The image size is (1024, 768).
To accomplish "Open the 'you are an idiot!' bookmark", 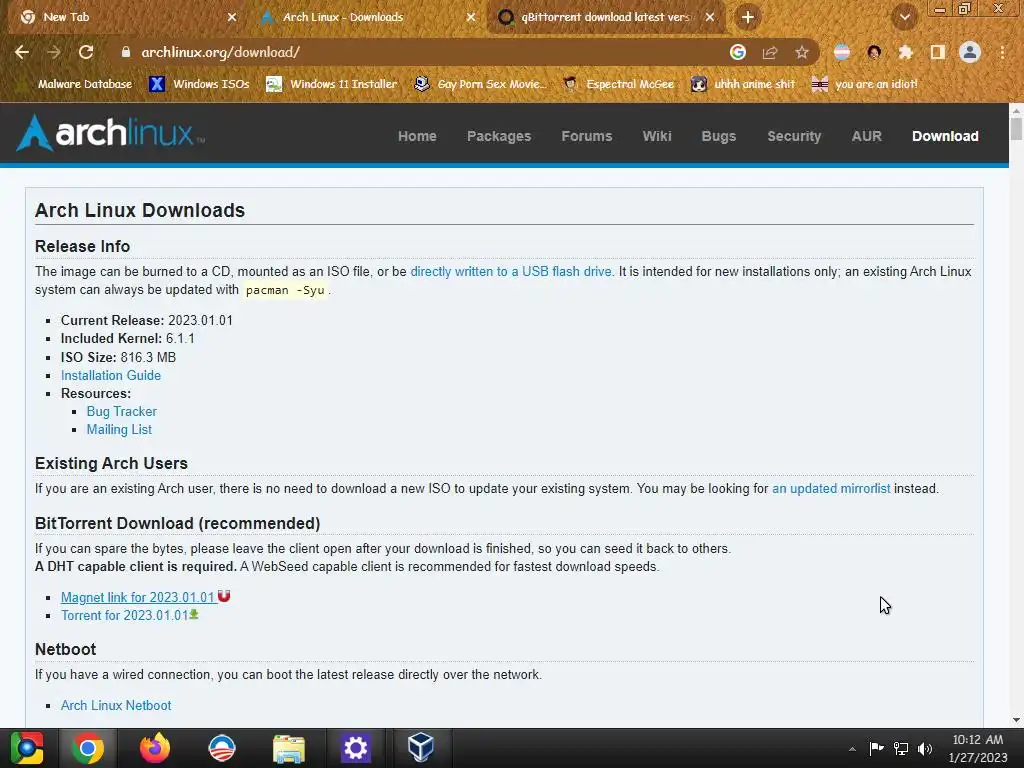I will [x=865, y=84].
